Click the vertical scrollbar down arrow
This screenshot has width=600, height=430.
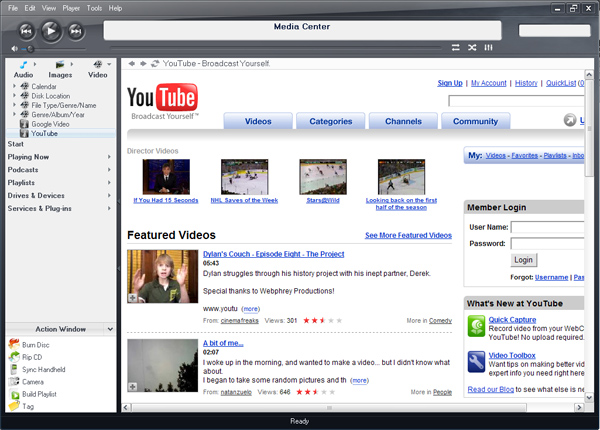(589, 397)
